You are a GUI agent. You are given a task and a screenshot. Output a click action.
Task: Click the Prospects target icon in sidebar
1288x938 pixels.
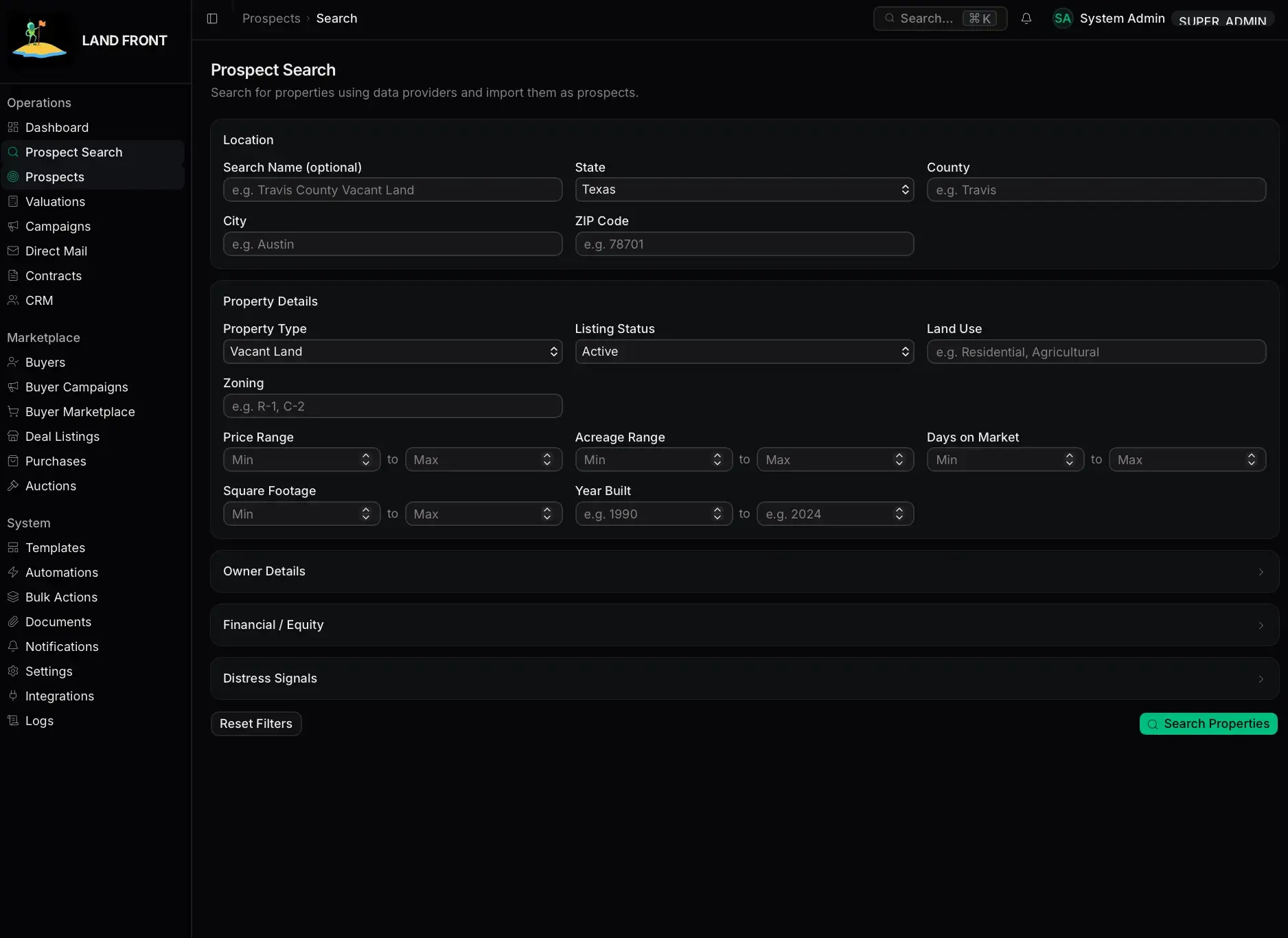(x=13, y=177)
